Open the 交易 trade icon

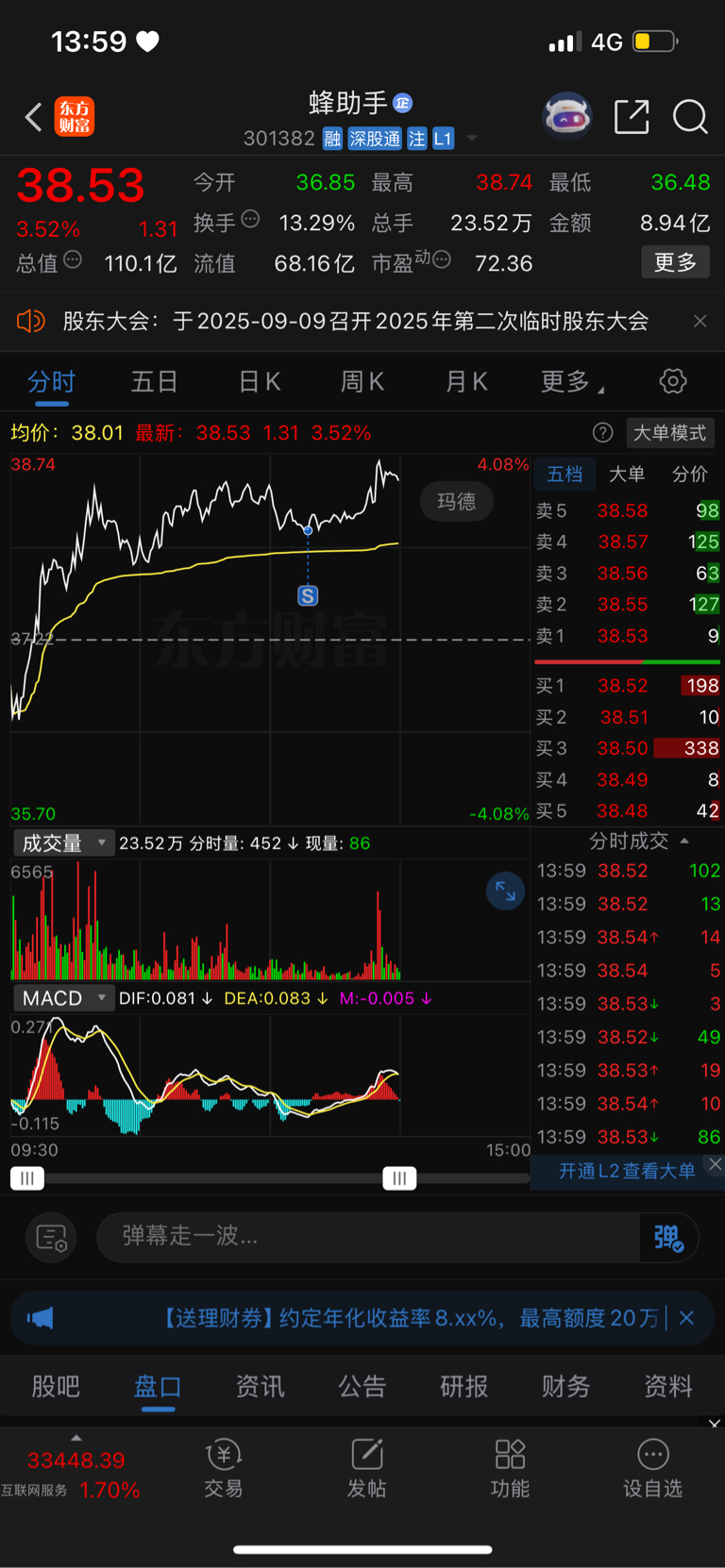point(224,1468)
